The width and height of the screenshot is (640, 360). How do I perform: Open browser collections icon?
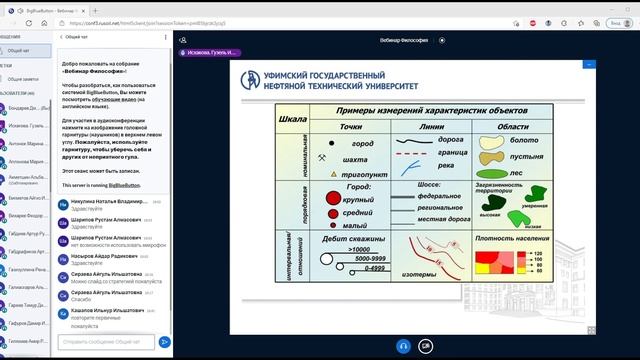(596, 23)
